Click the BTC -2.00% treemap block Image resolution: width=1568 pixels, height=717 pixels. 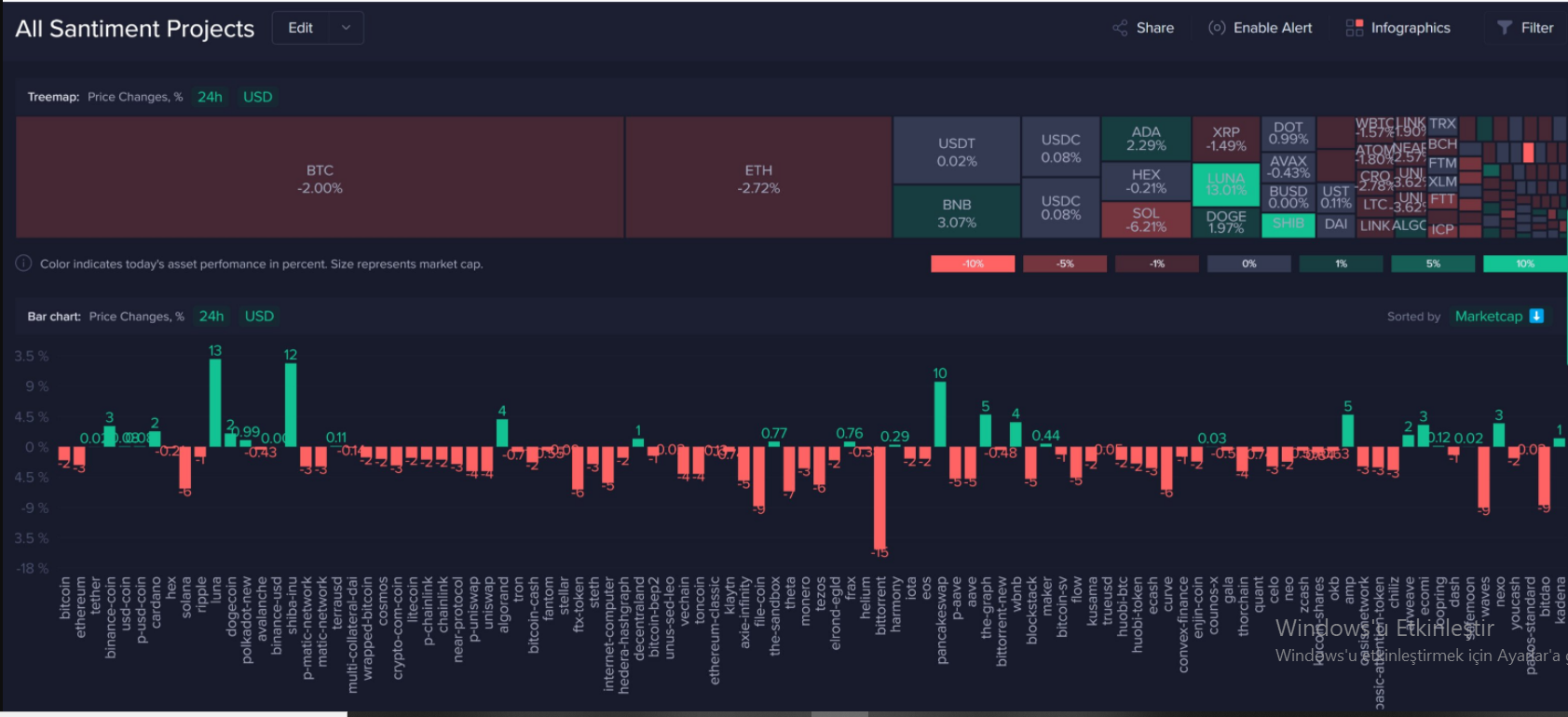pyautogui.click(x=320, y=178)
